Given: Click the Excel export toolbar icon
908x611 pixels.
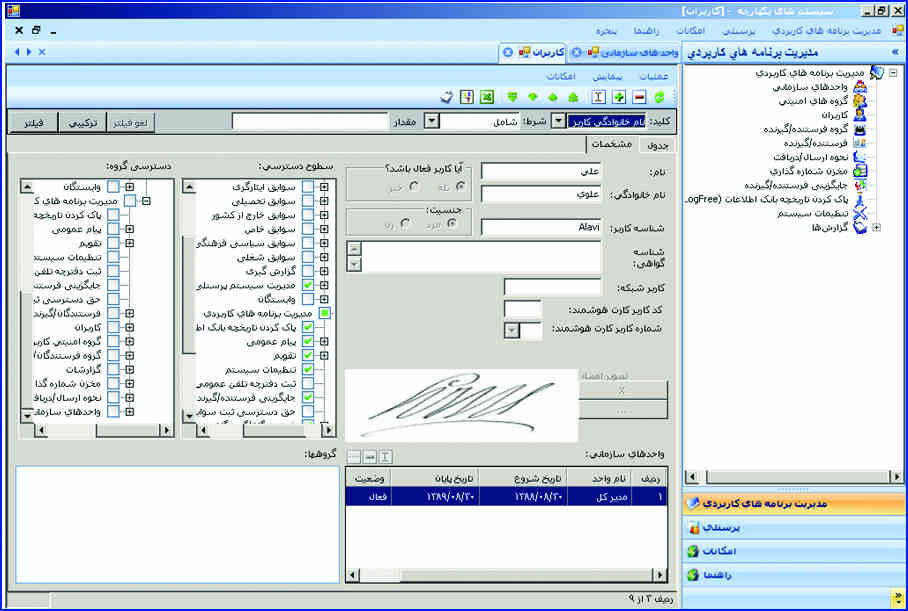Looking at the screenshot, I should (487, 97).
